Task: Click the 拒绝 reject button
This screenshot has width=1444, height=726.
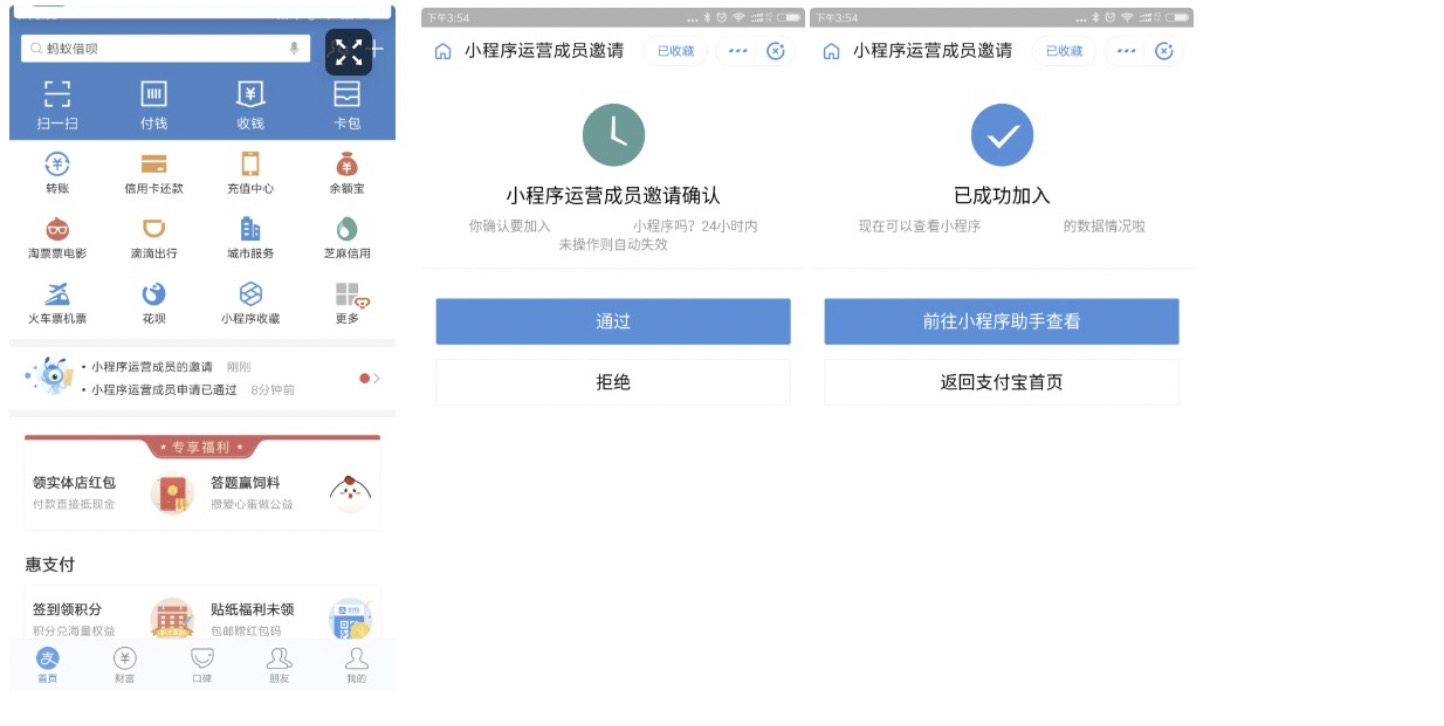Action: [613, 382]
